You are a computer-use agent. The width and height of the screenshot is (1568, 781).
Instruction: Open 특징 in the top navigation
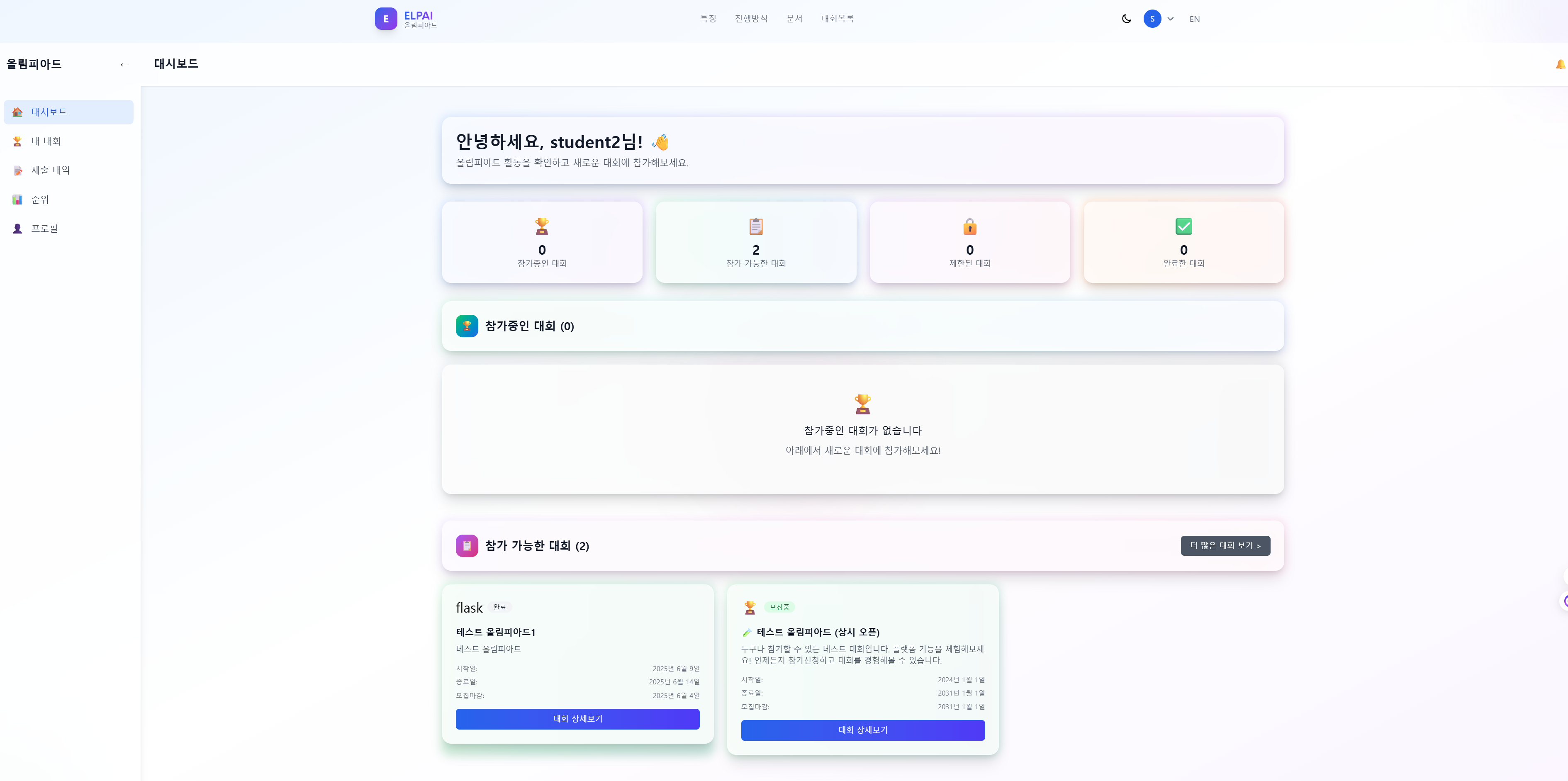(708, 19)
